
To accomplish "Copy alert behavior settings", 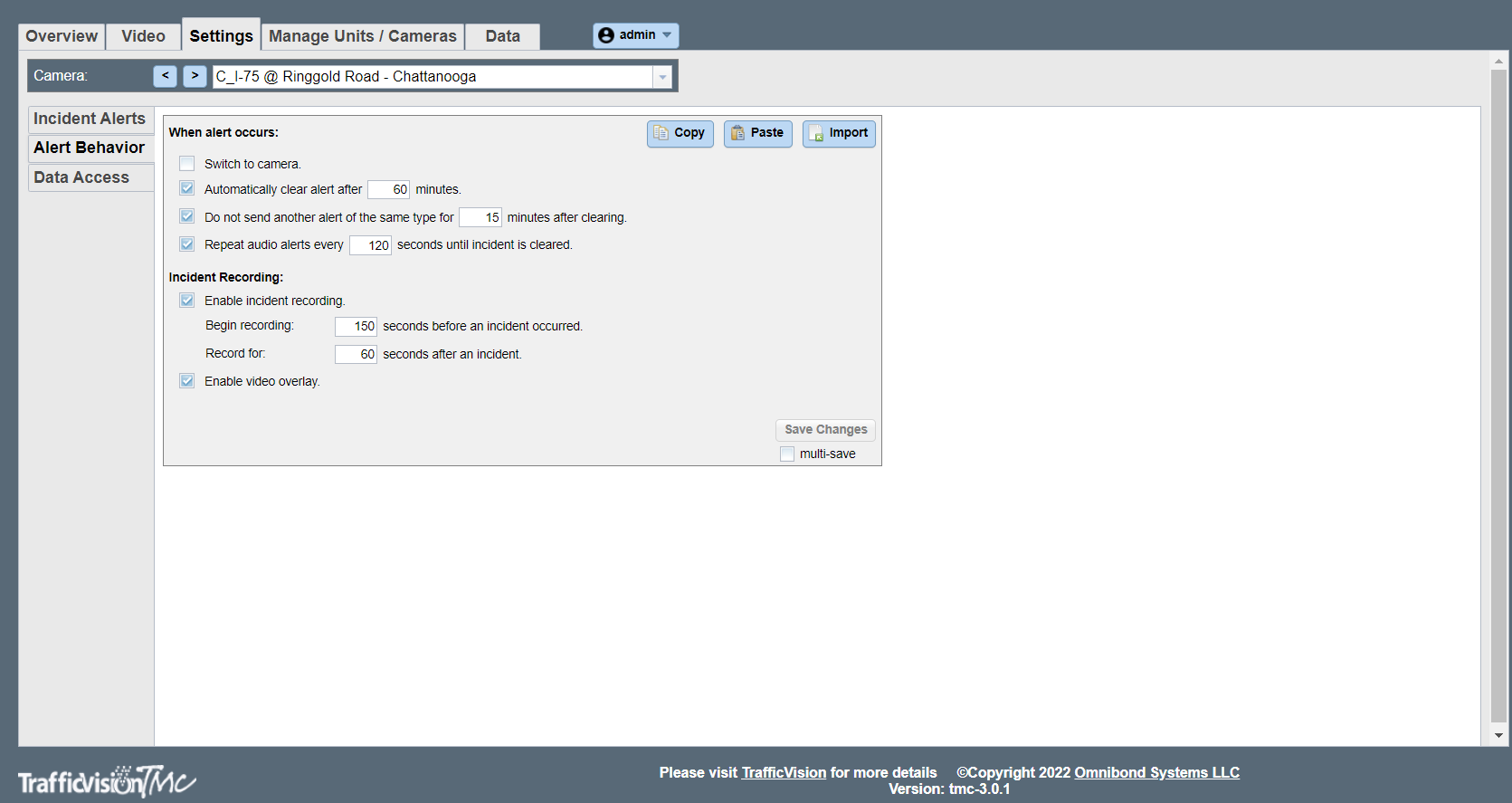I will point(680,133).
